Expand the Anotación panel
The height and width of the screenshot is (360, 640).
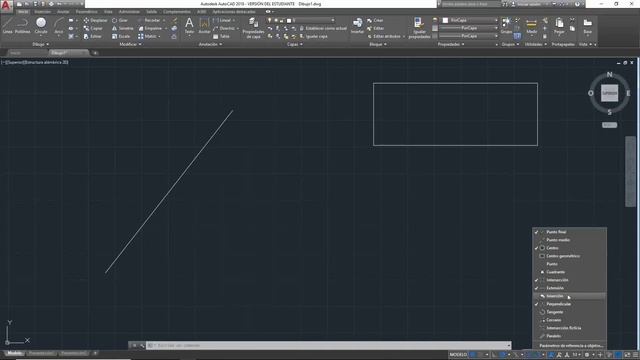point(210,44)
